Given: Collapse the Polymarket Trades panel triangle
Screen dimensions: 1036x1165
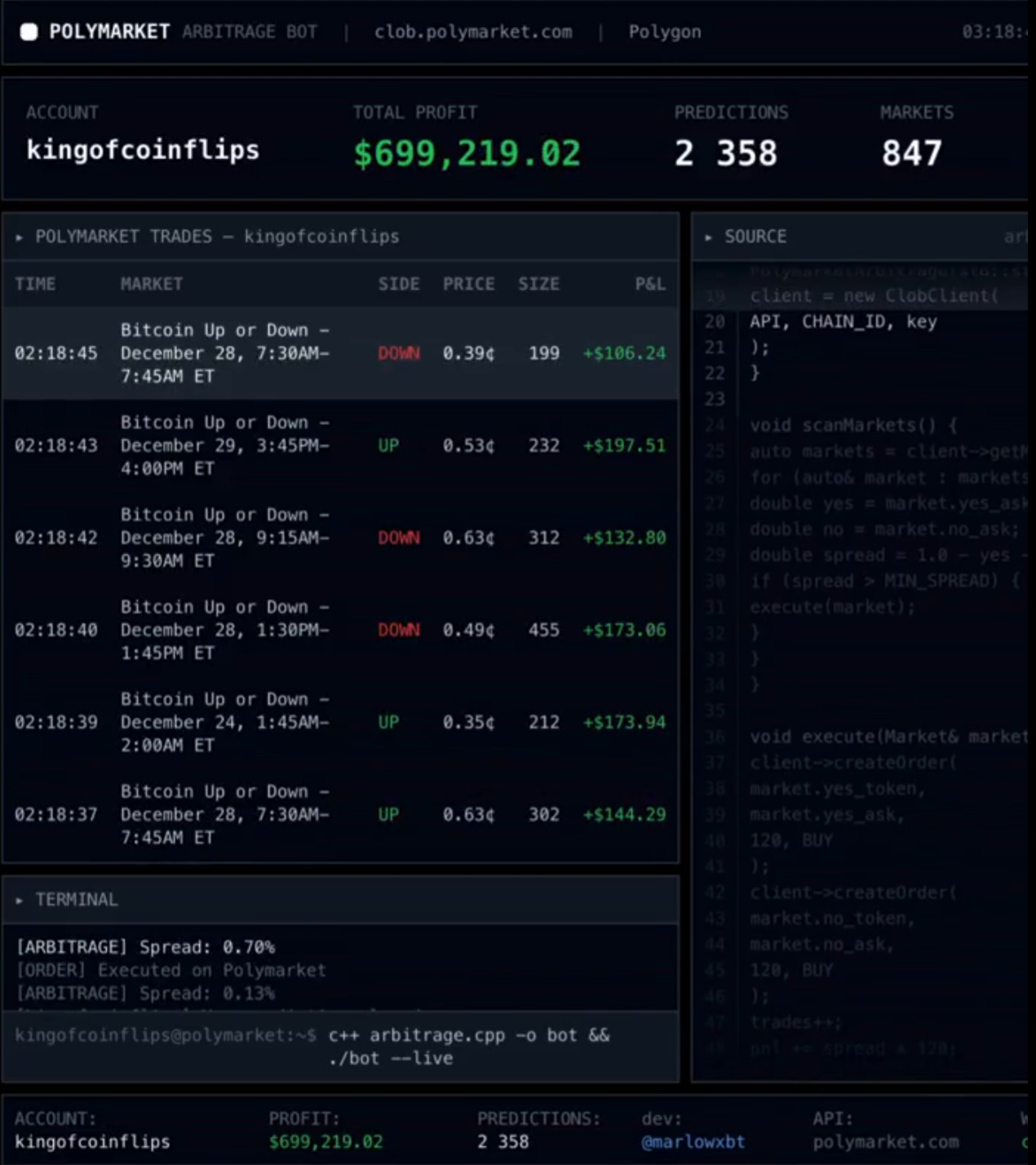Looking at the screenshot, I should 20,237.
